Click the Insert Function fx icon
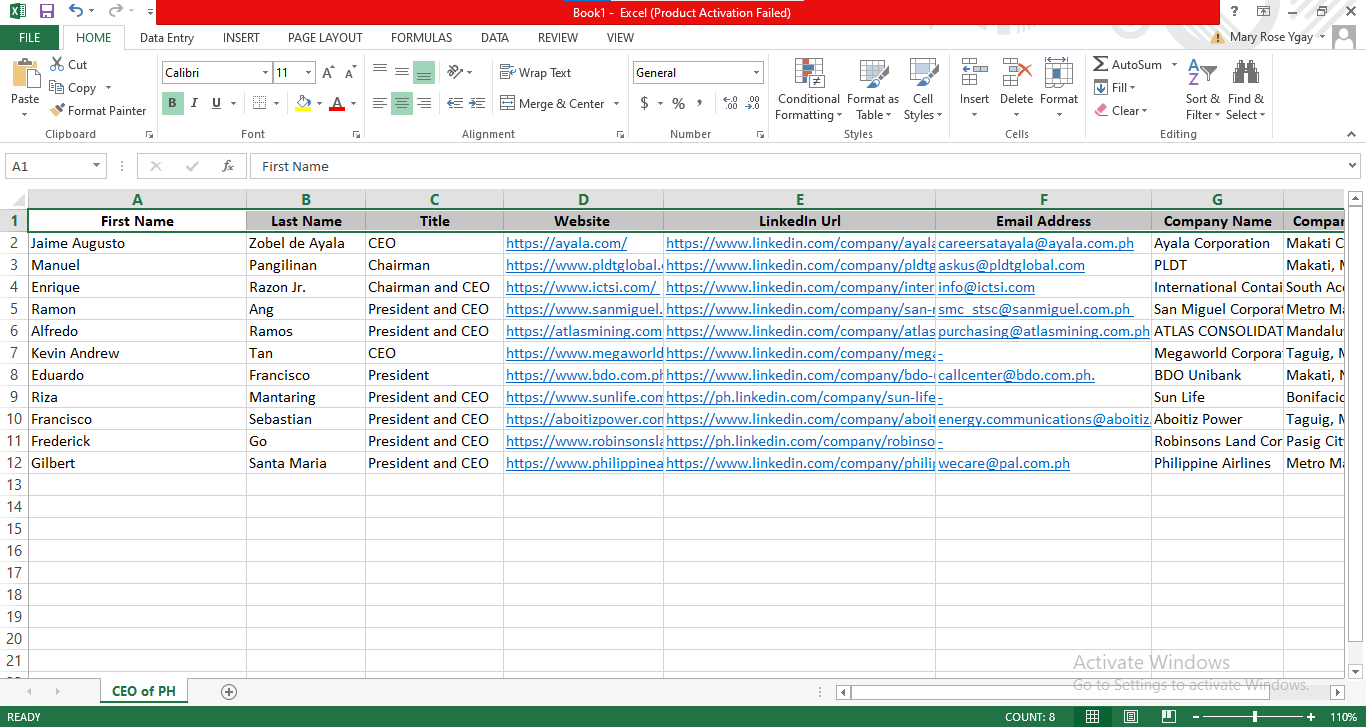The height and width of the screenshot is (727, 1366). (228, 166)
